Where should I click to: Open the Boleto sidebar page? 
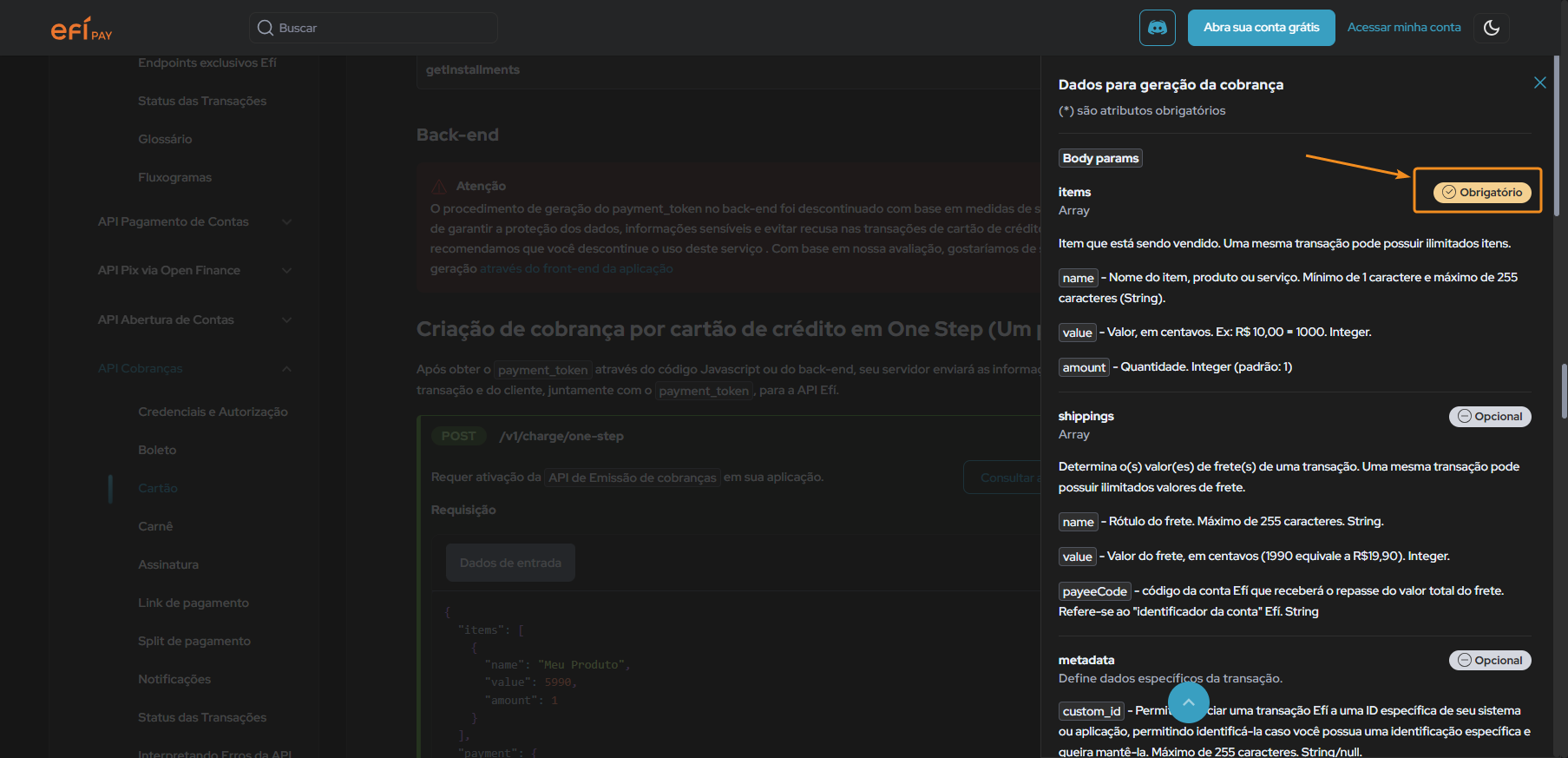[x=157, y=450]
